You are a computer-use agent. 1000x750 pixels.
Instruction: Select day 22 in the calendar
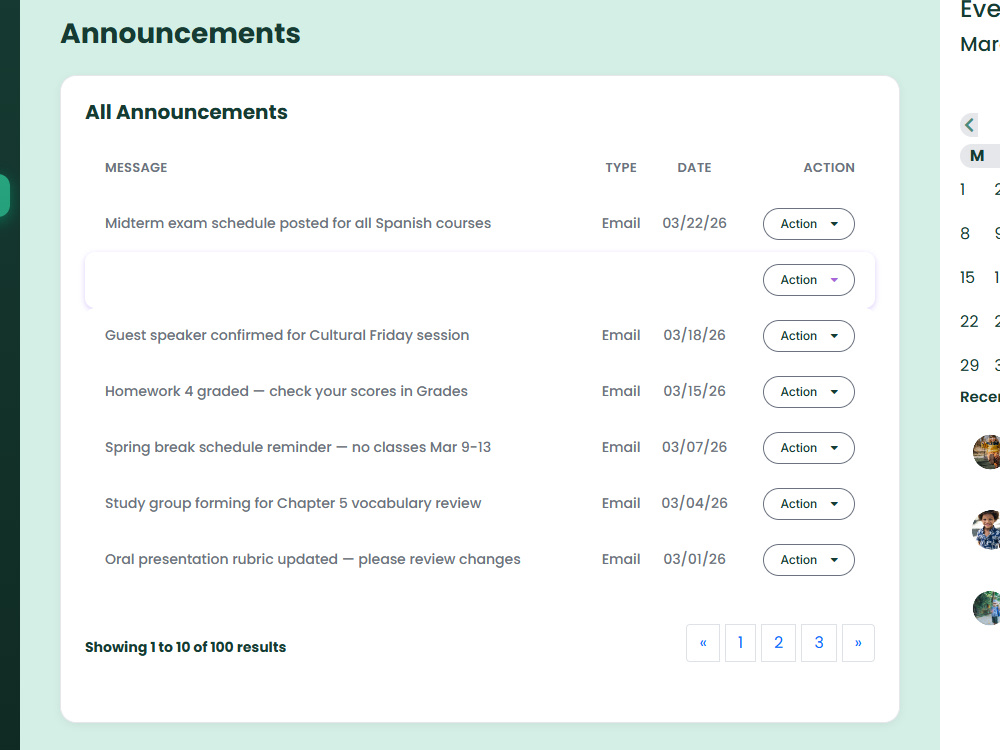[969, 321]
